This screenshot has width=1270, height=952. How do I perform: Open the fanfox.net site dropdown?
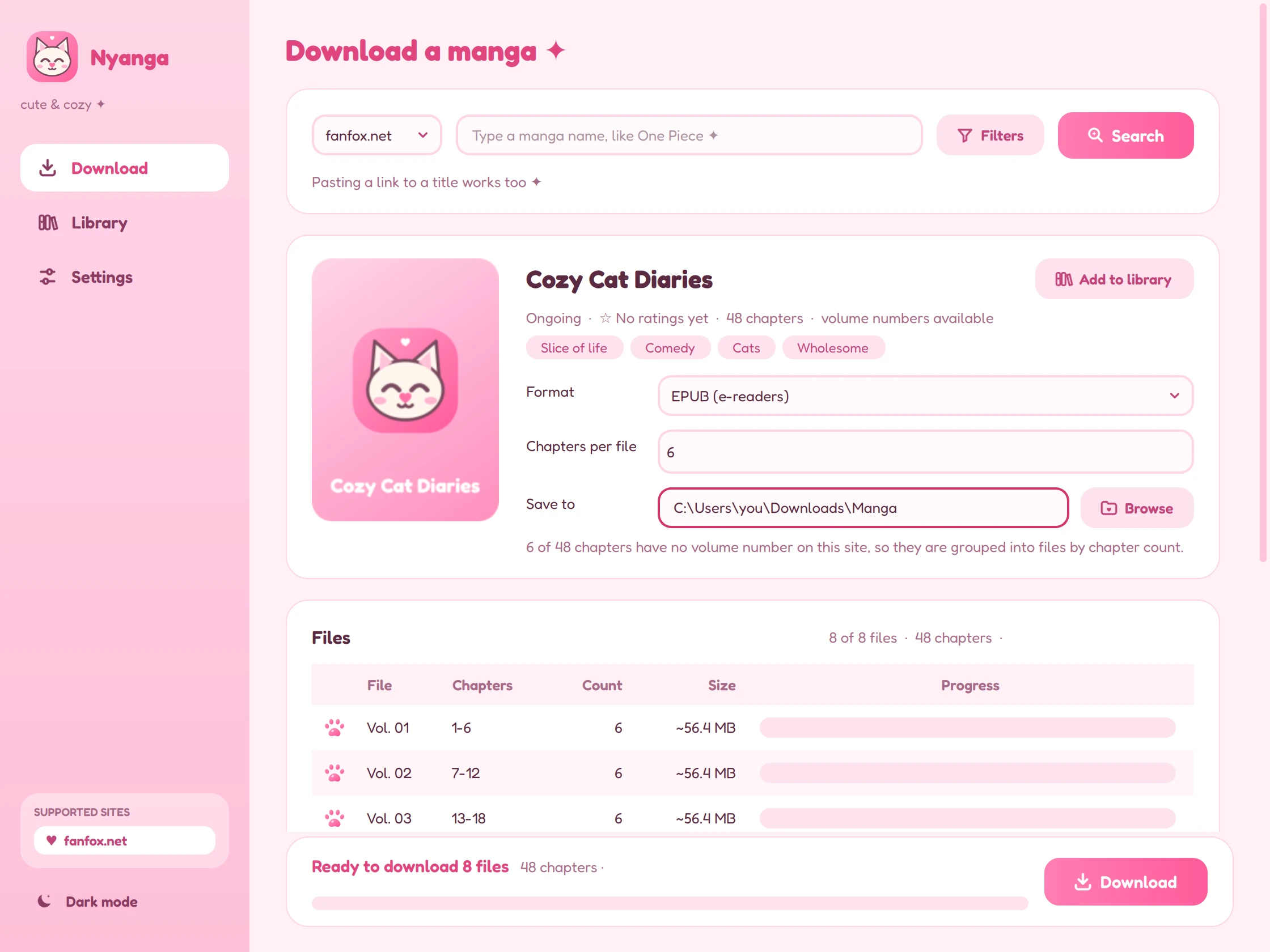click(x=376, y=135)
